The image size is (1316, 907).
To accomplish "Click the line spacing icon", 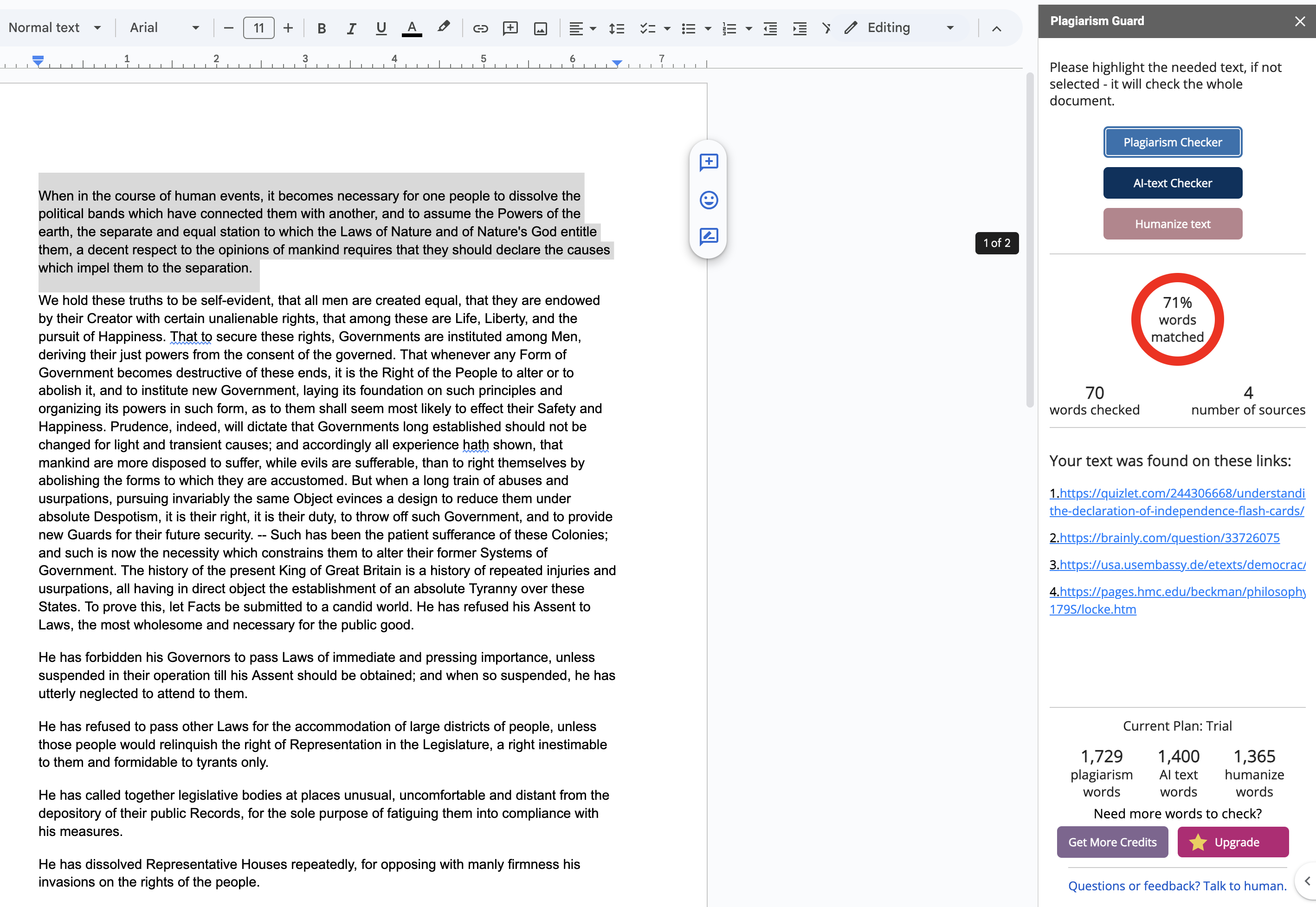I will point(616,28).
